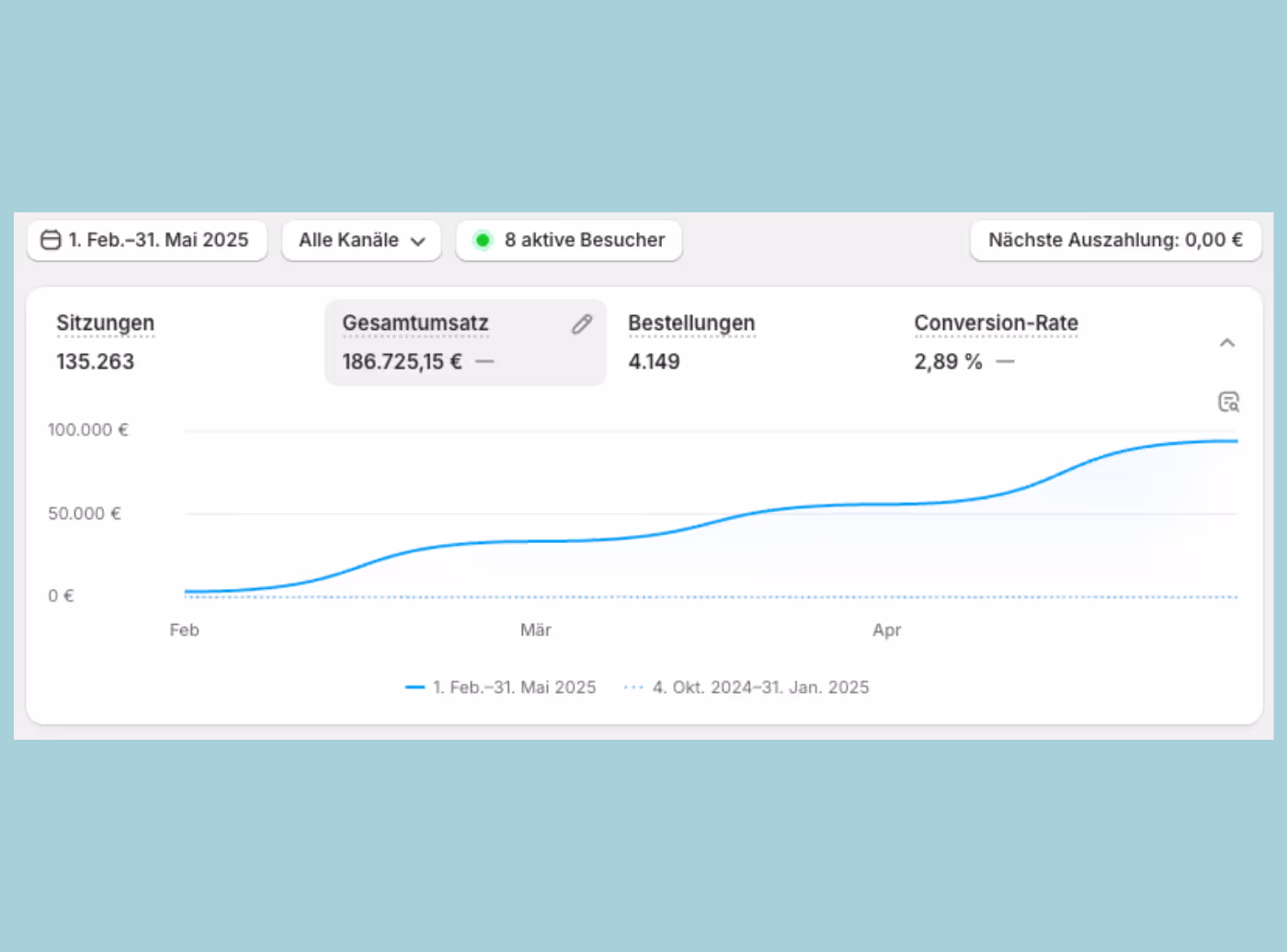The width and height of the screenshot is (1287, 952).
Task: Select the Gesamtumsatz metric tab
Action: (x=465, y=342)
